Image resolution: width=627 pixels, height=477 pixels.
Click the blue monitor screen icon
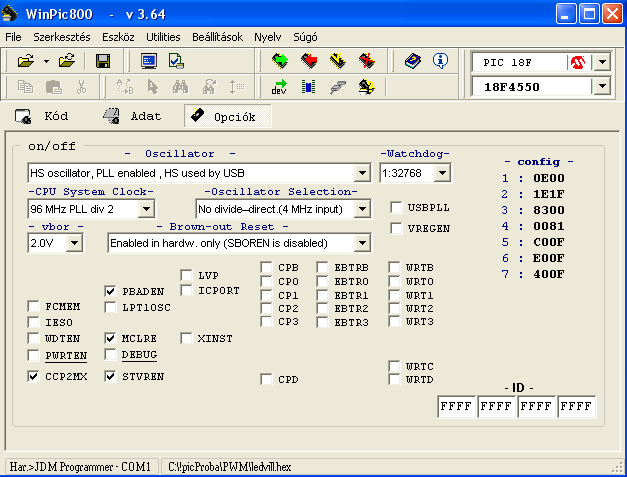(149, 61)
